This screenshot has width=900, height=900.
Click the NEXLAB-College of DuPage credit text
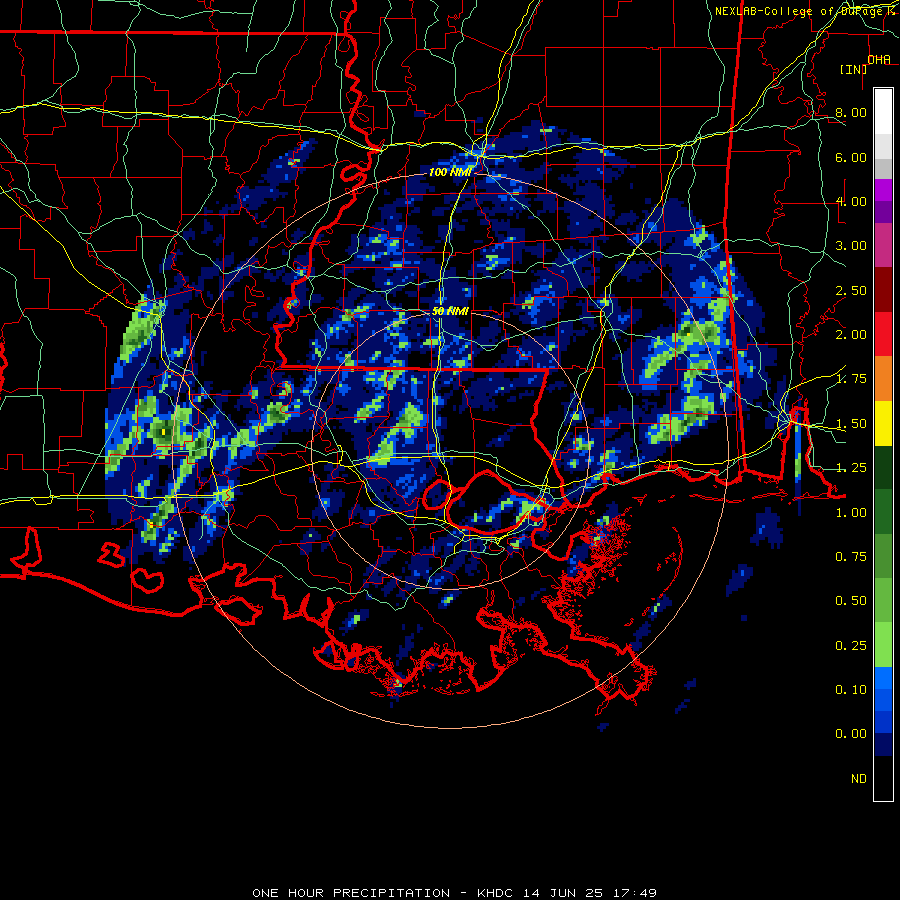pyautogui.click(x=804, y=11)
